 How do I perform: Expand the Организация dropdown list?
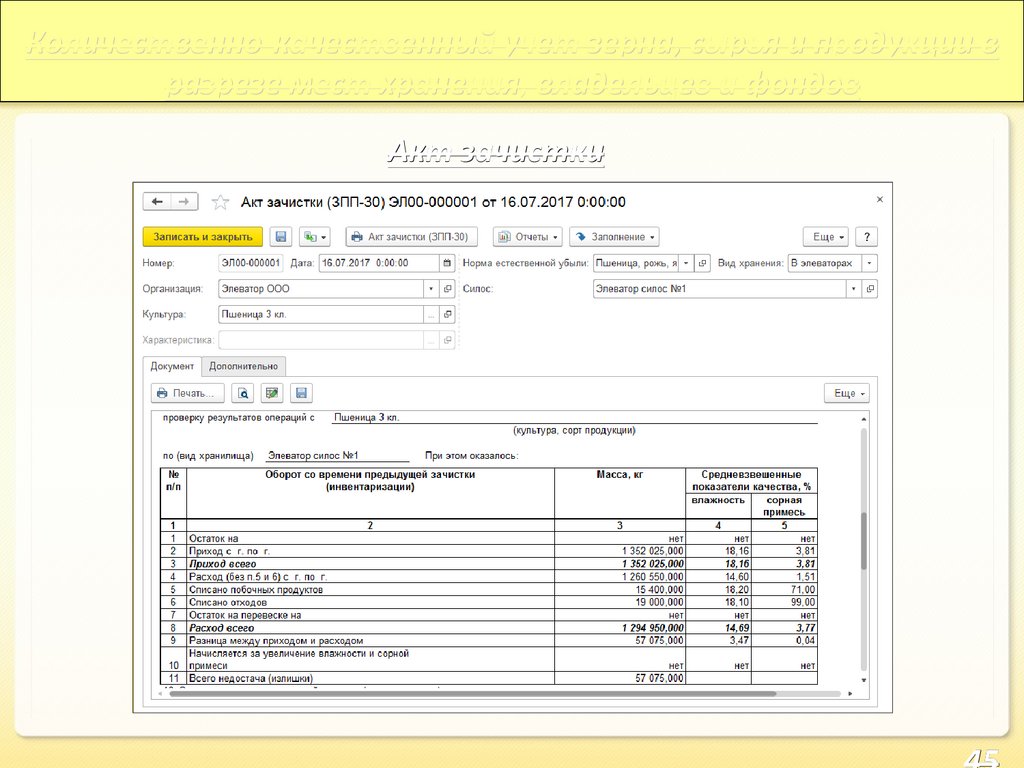pos(431,289)
